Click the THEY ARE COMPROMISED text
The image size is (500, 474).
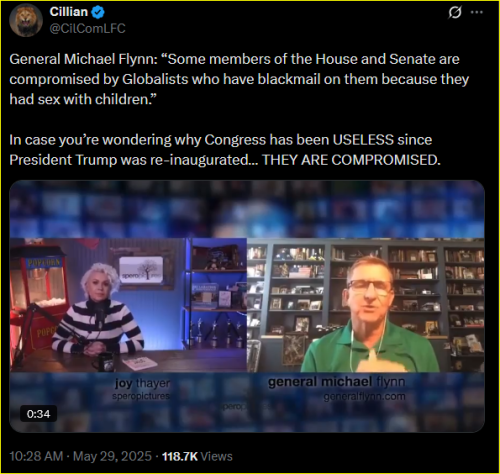[x=351, y=160]
